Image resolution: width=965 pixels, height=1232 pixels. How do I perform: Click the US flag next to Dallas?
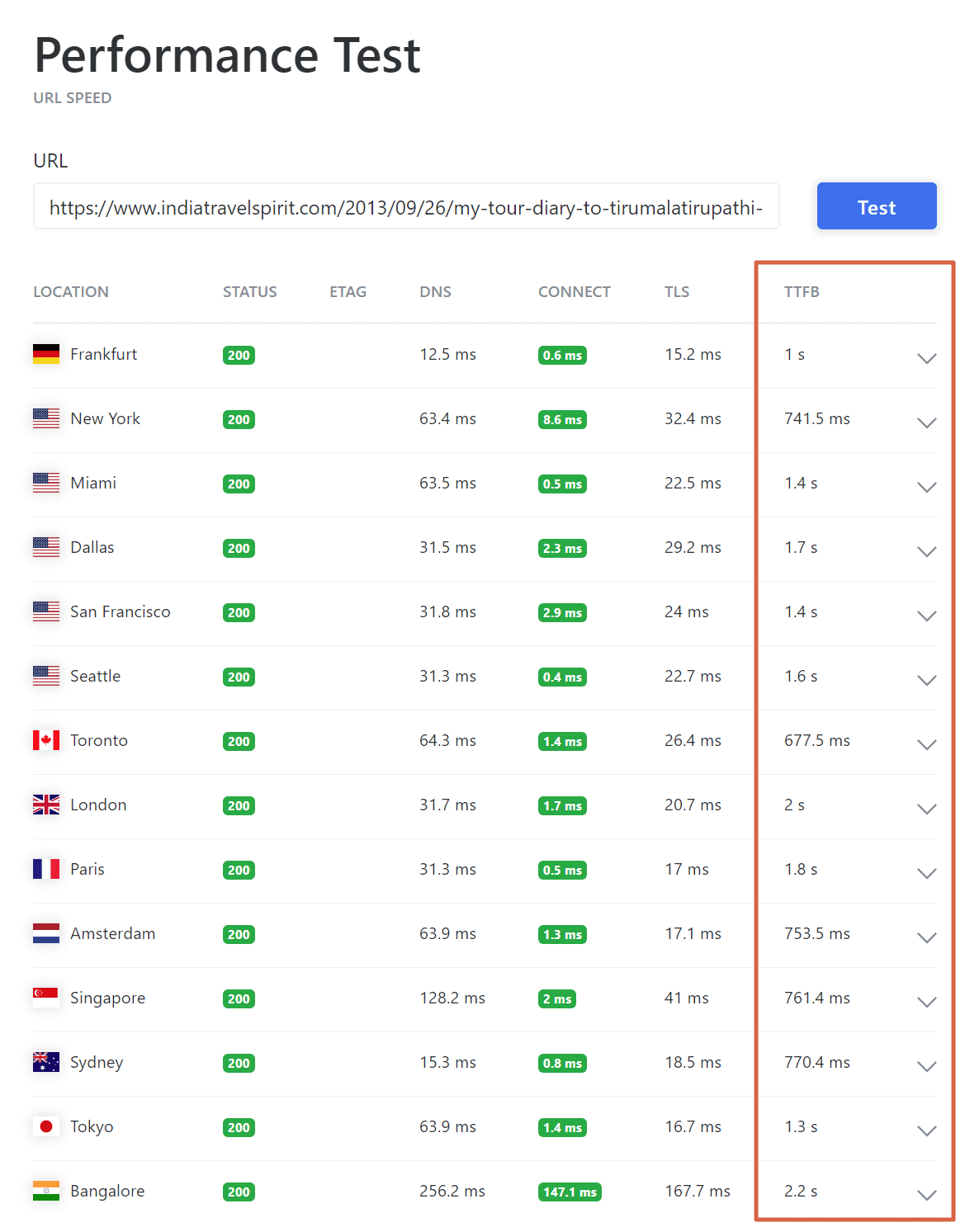click(x=46, y=547)
